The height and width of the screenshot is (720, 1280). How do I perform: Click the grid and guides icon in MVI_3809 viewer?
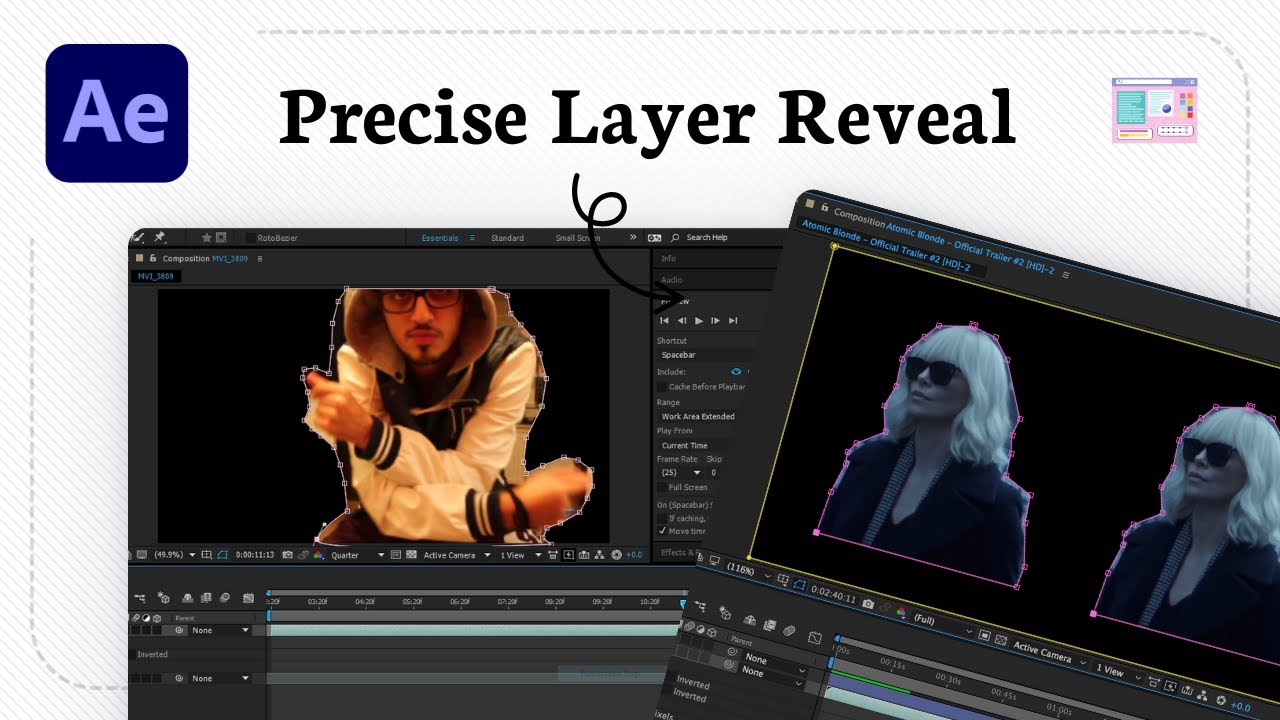207,555
